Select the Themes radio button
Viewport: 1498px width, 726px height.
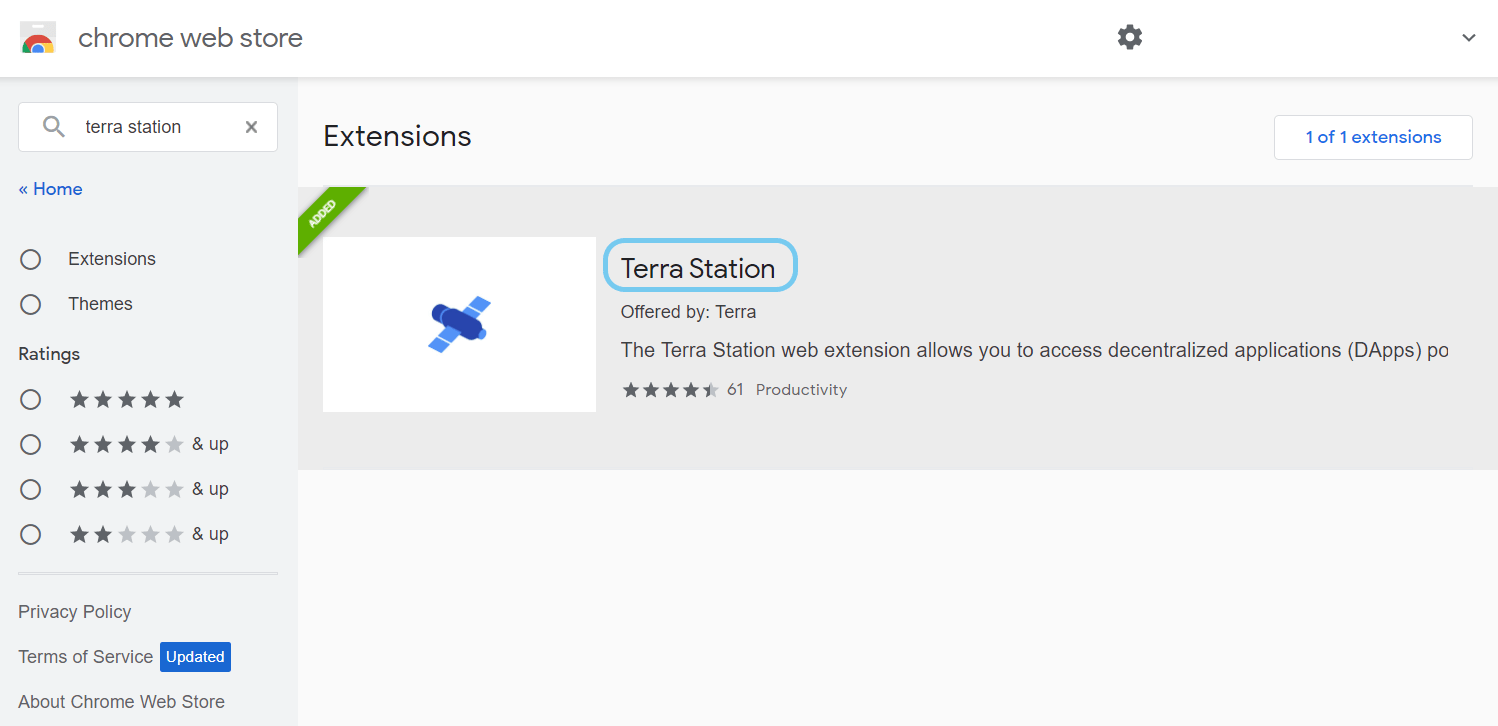pyautogui.click(x=31, y=304)
